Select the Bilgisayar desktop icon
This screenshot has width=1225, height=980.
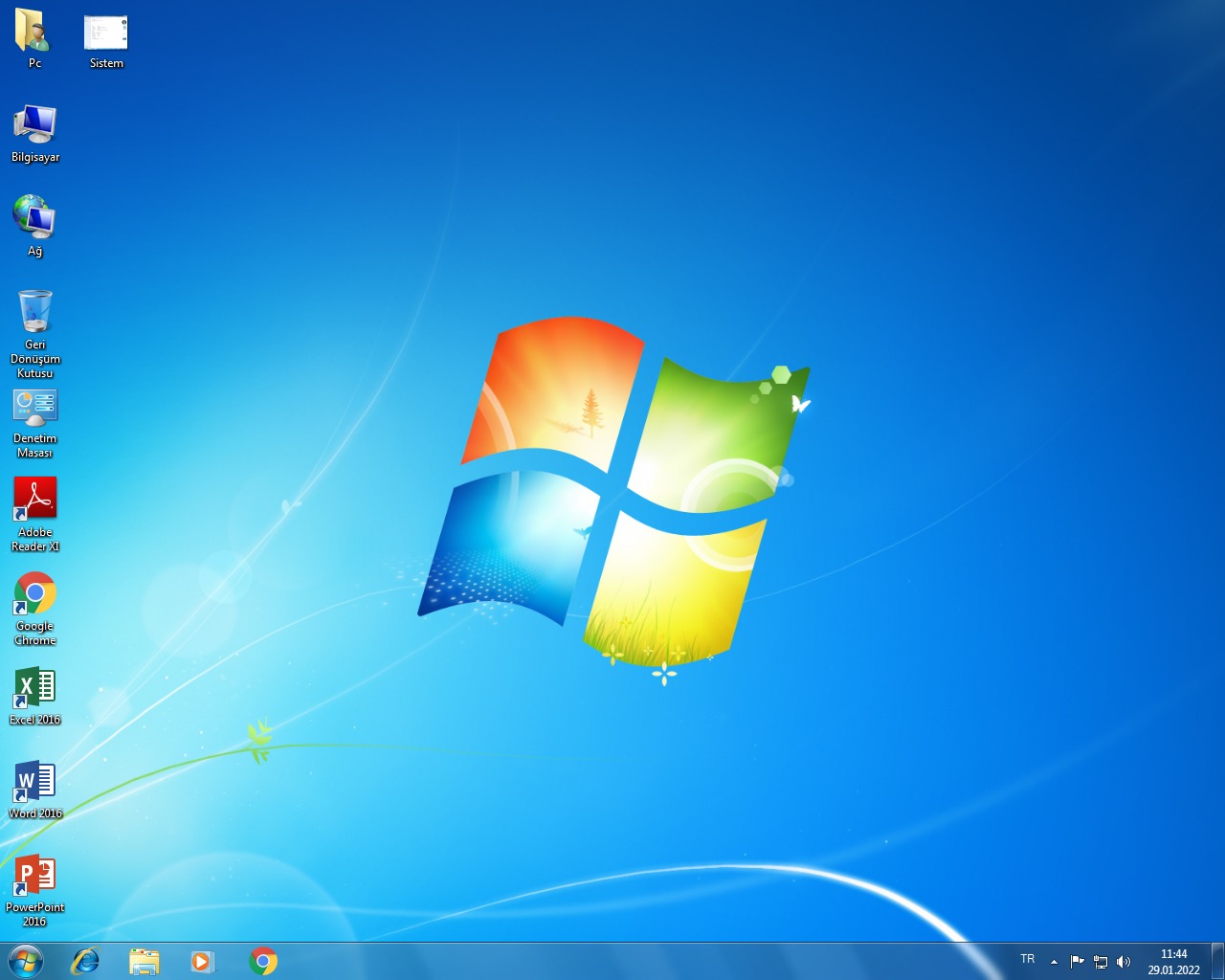35,133
